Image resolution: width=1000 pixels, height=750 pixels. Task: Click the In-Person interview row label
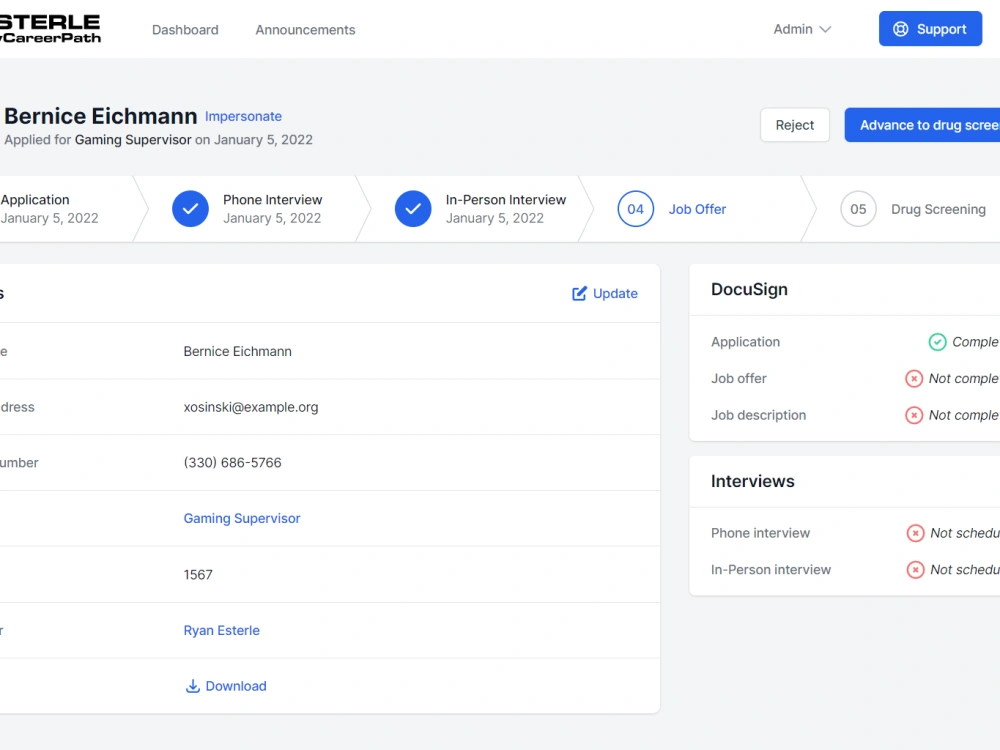771,570
